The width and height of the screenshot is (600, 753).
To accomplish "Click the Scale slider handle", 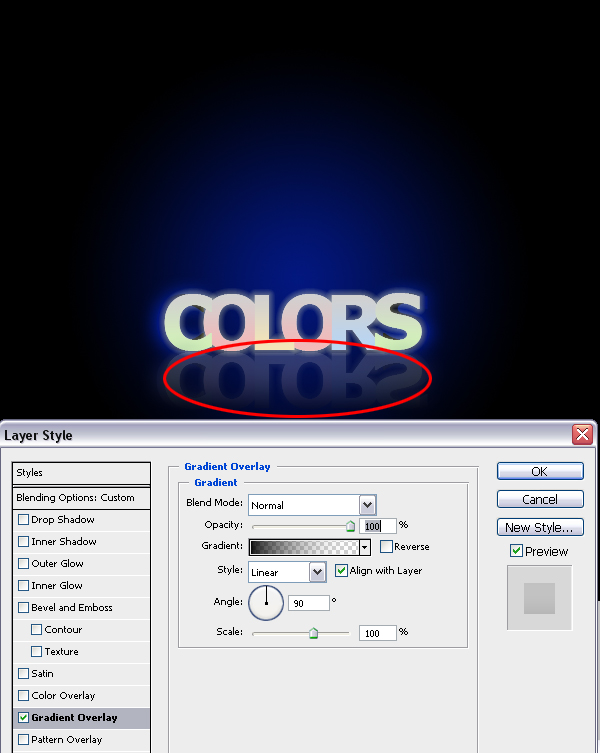I will pyautogui.click(x=314, y=633).
